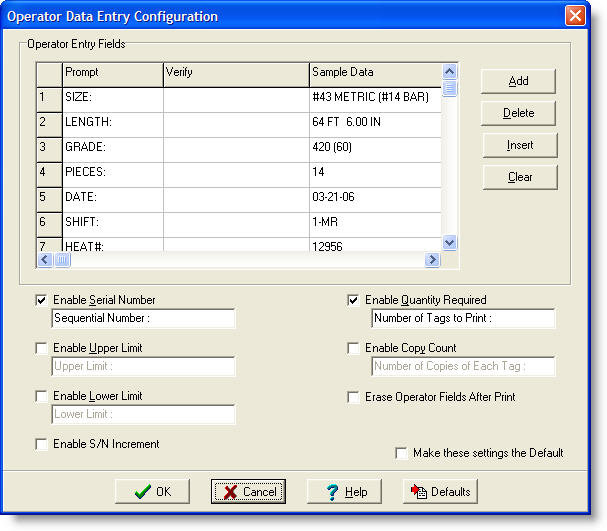Screen dimensions: 607x531
Task: Select row header number 4
Action: point(49,175)
